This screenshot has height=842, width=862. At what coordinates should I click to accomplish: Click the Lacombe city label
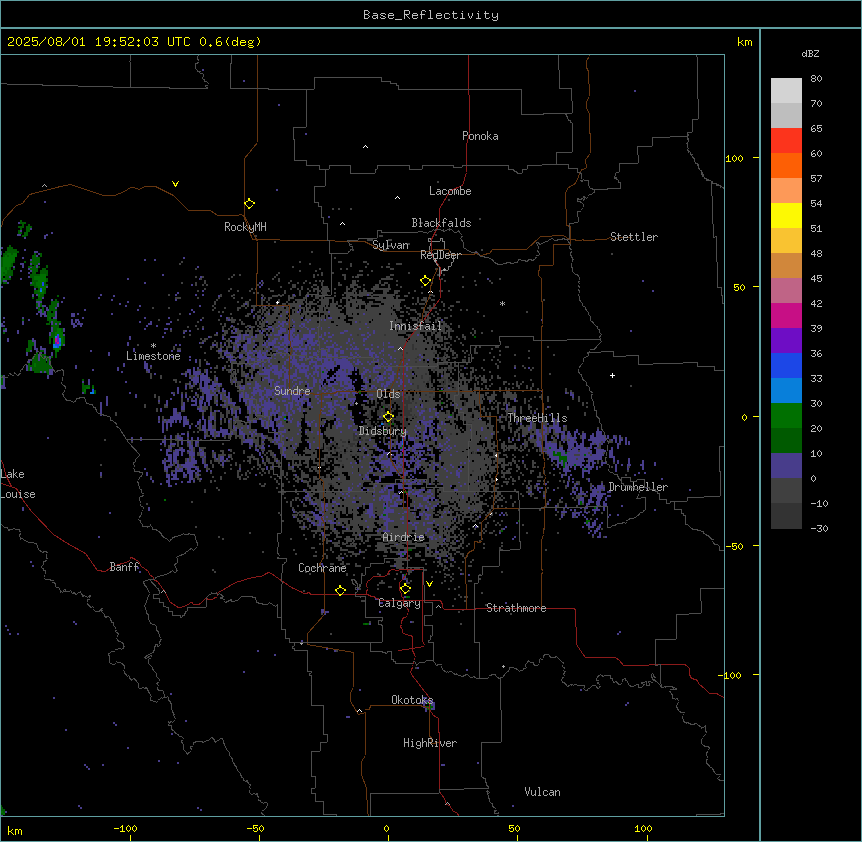pos(450,191)
